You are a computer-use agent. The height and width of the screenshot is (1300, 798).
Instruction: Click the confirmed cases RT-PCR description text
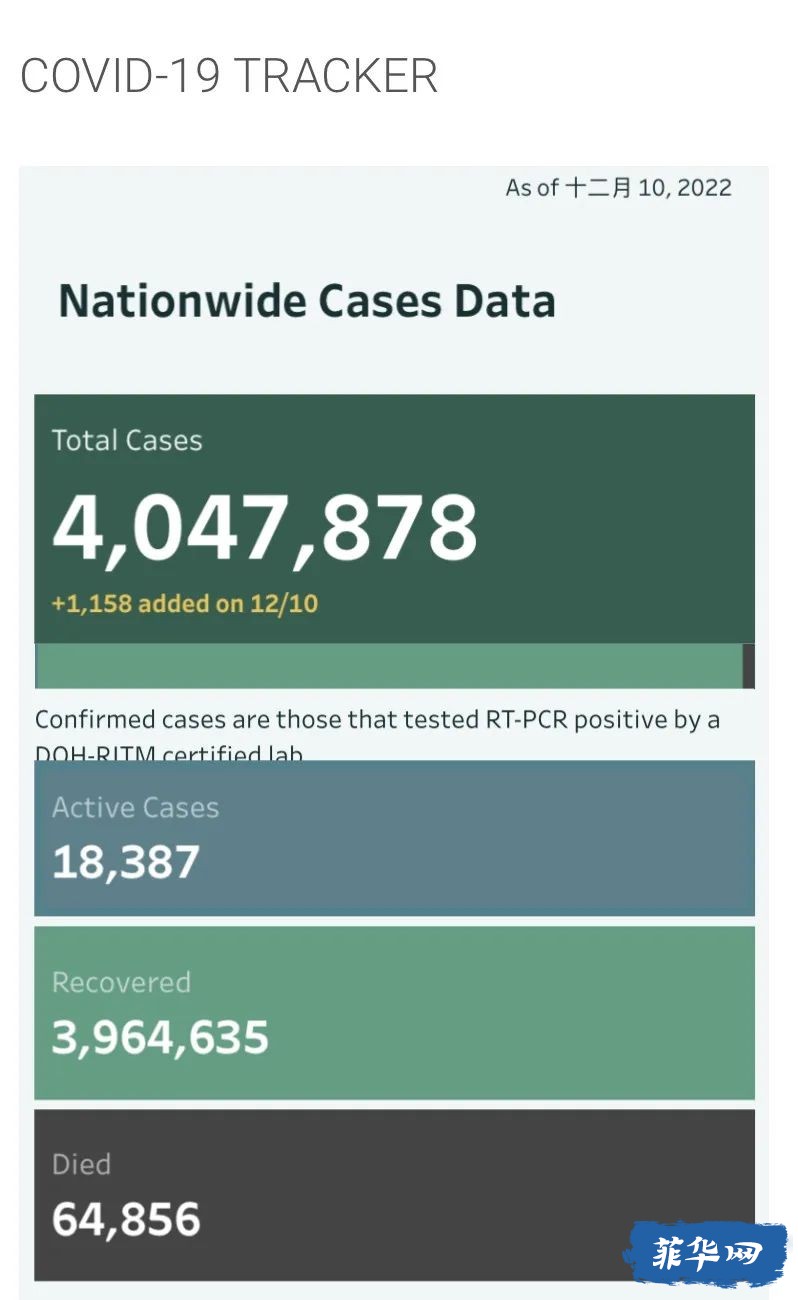[x=377, y=734]
